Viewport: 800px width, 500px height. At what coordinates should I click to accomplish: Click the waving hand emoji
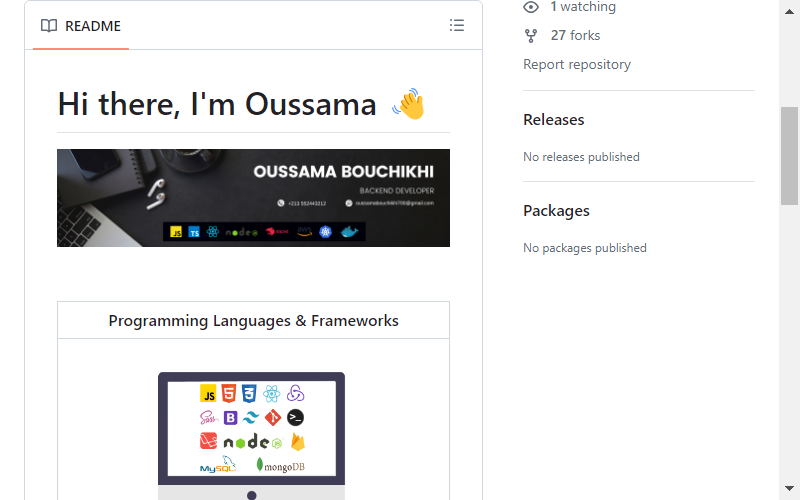[x=409, y=104]
